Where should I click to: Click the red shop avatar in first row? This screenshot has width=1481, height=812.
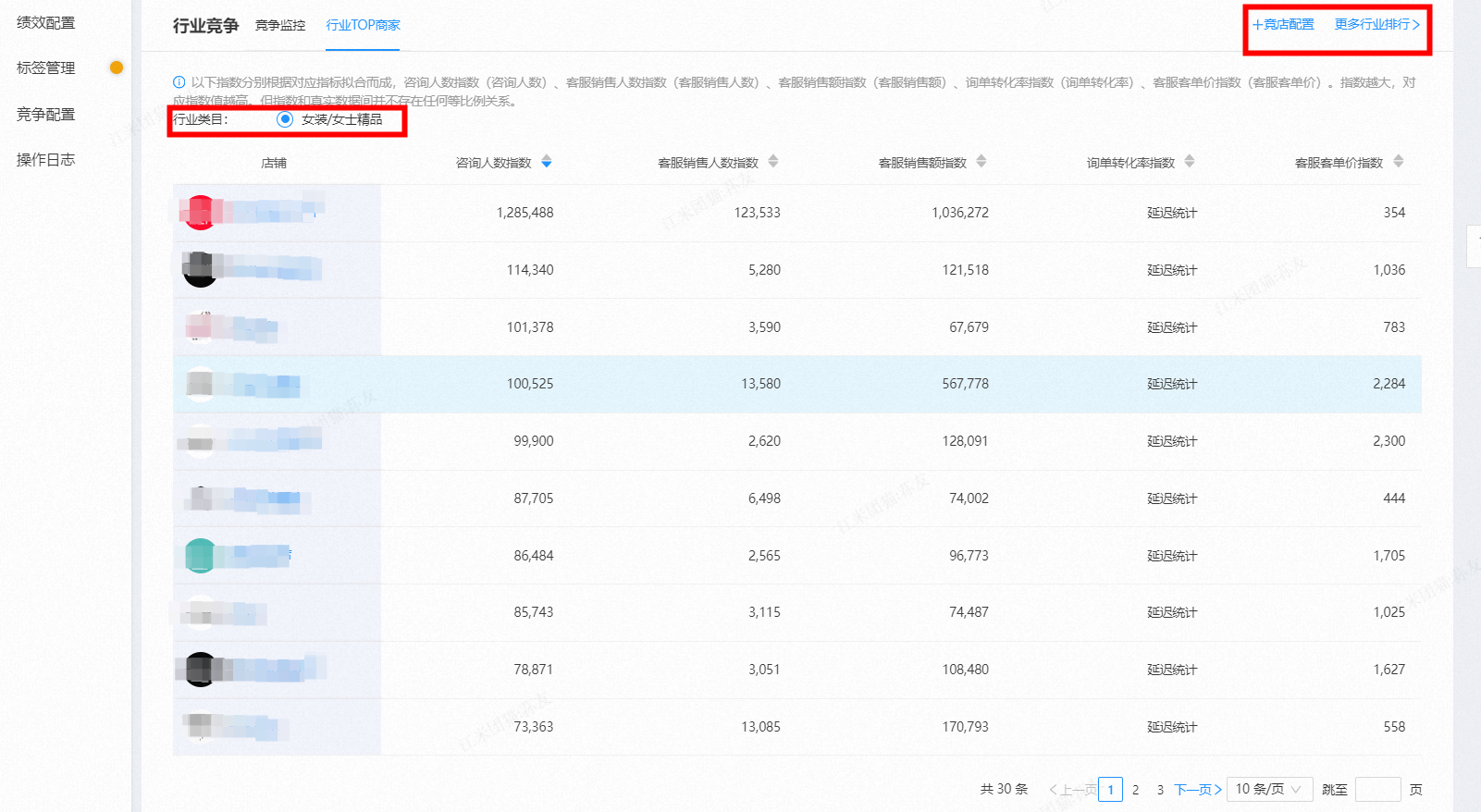200,213
